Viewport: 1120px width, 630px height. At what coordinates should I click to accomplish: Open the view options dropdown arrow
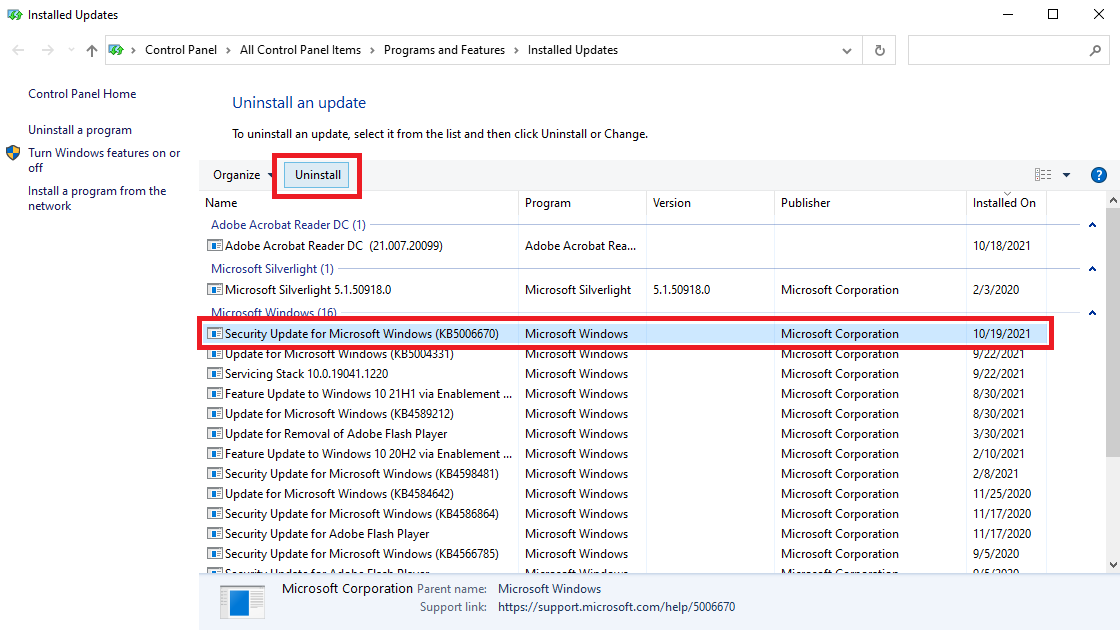[1066, 175]
